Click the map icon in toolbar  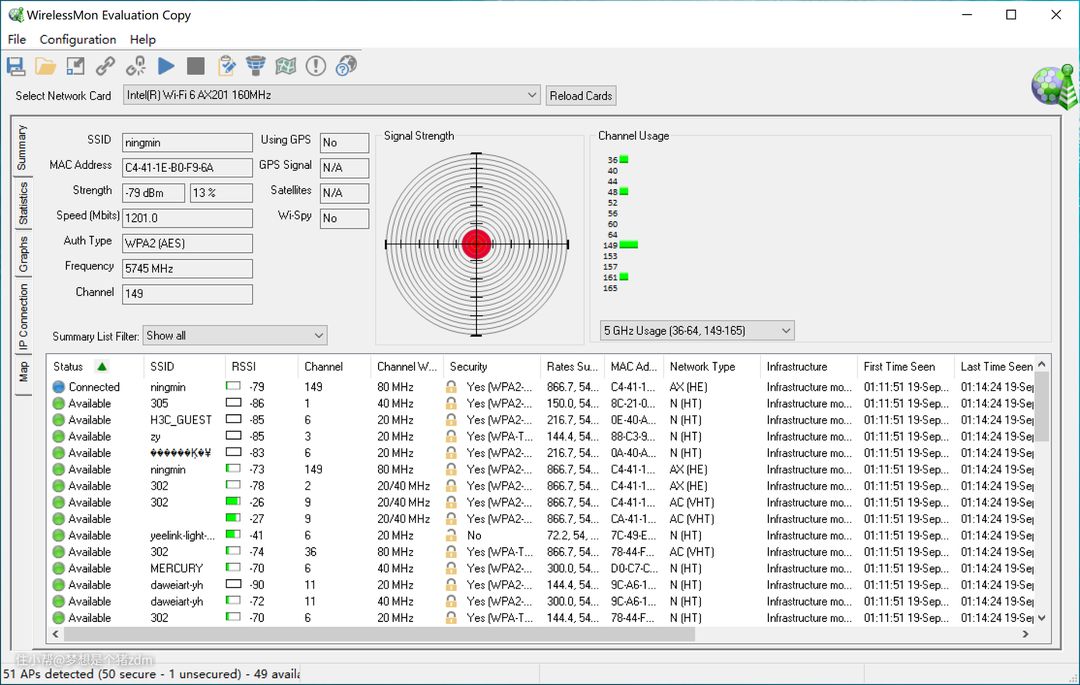pyautogui.click(x=286, y=66)
